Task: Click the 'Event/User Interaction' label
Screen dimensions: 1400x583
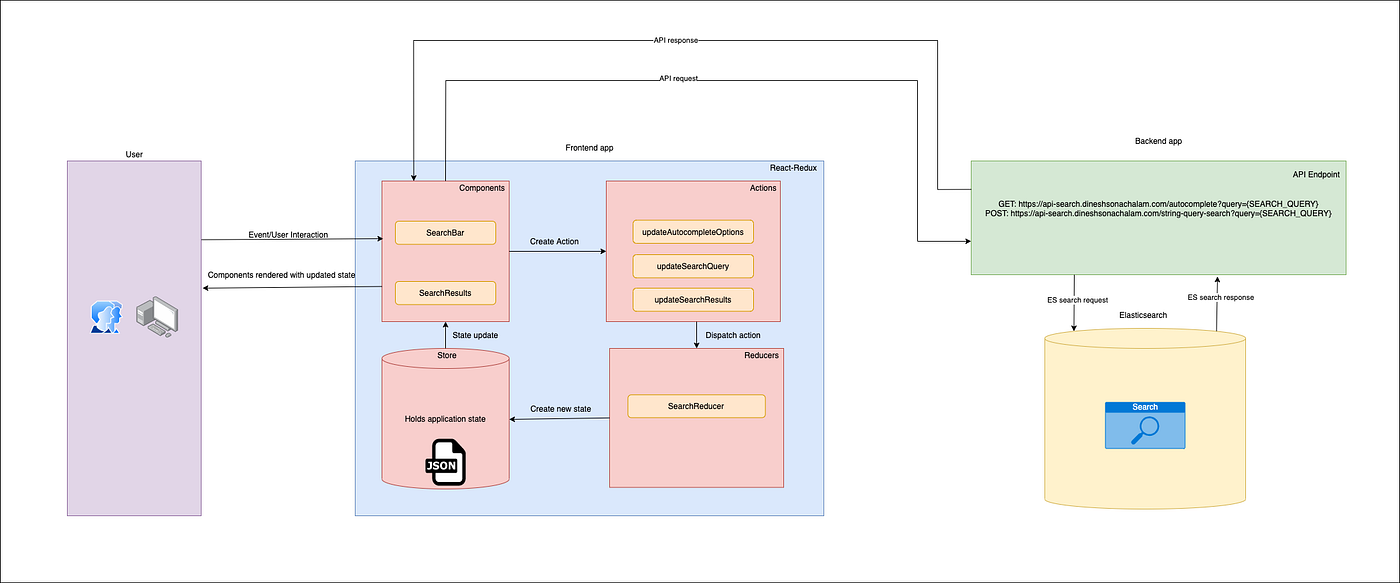Action: pyautogui.click(x=288, y=235)
